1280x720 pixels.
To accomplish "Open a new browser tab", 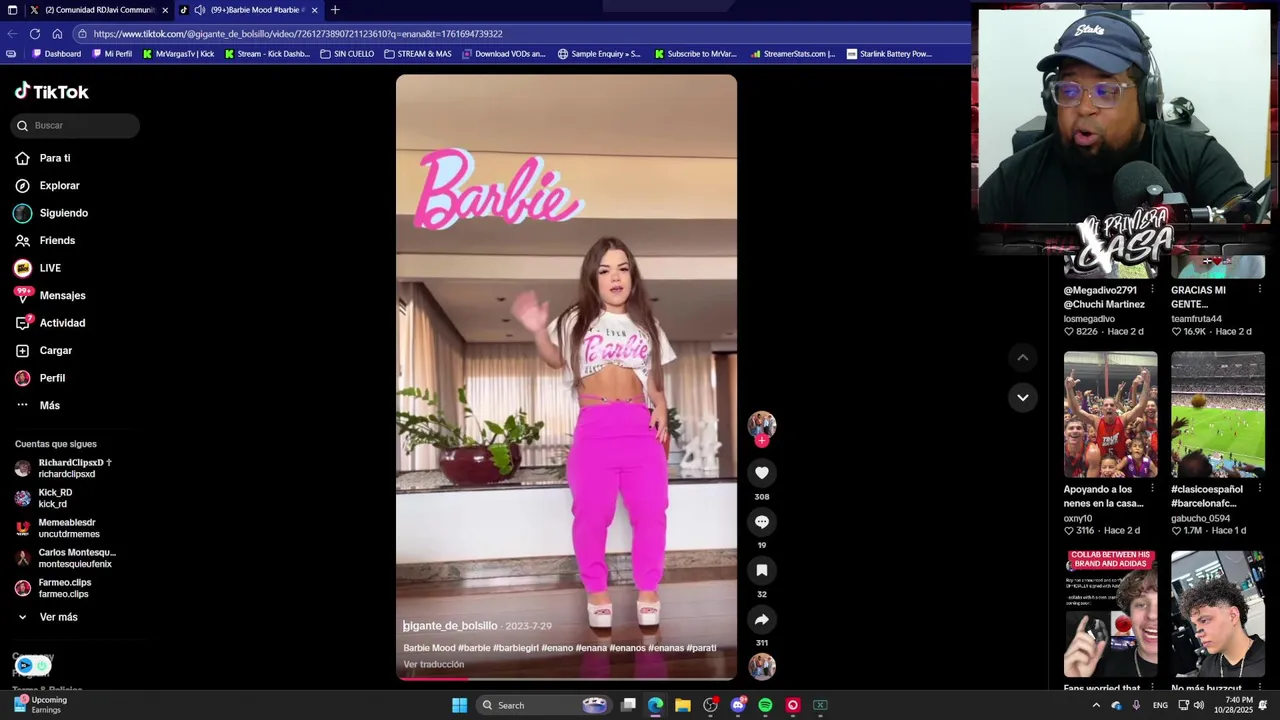I will click(335, 10).
